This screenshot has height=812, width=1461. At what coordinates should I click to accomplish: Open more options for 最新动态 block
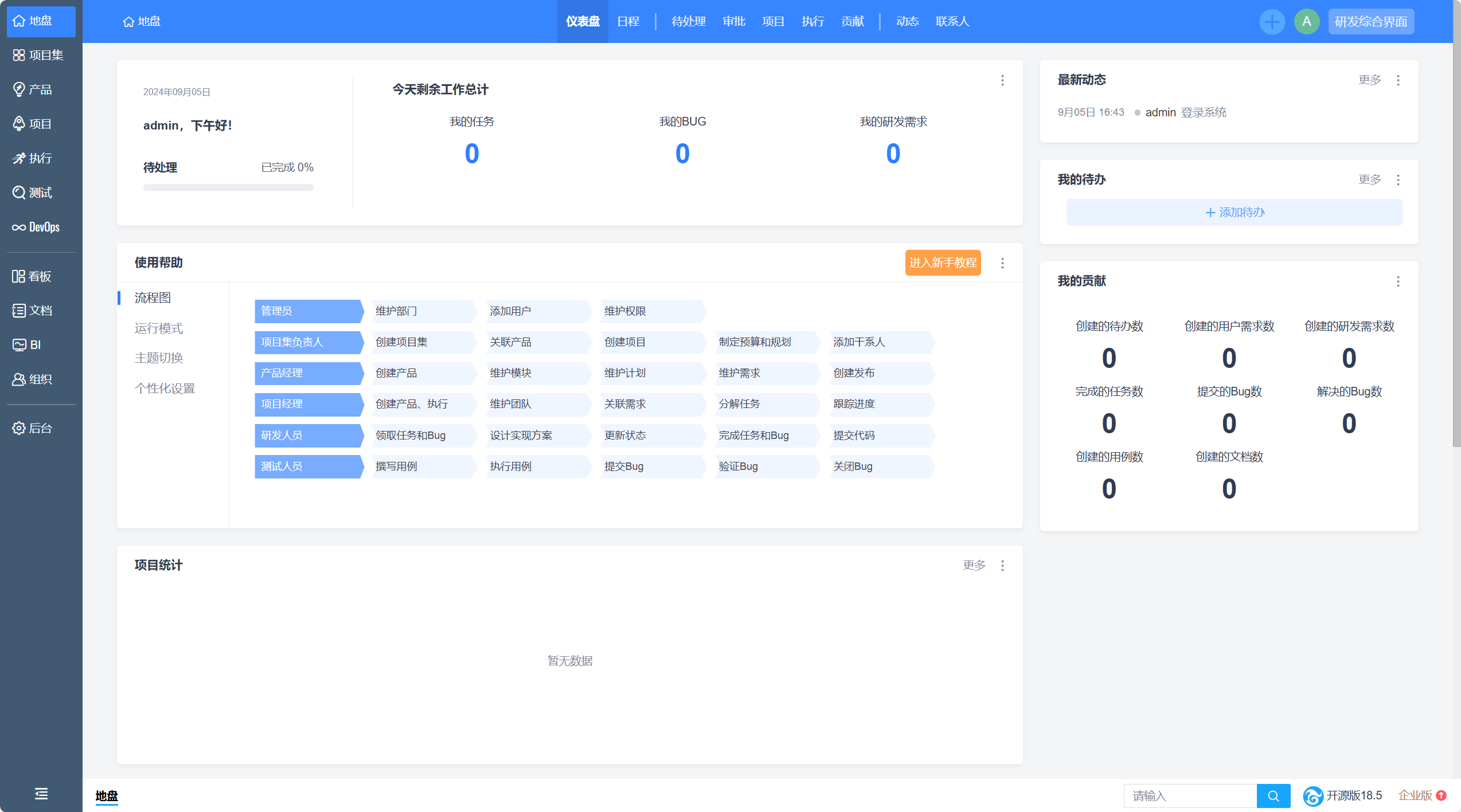click(1398, 80)
